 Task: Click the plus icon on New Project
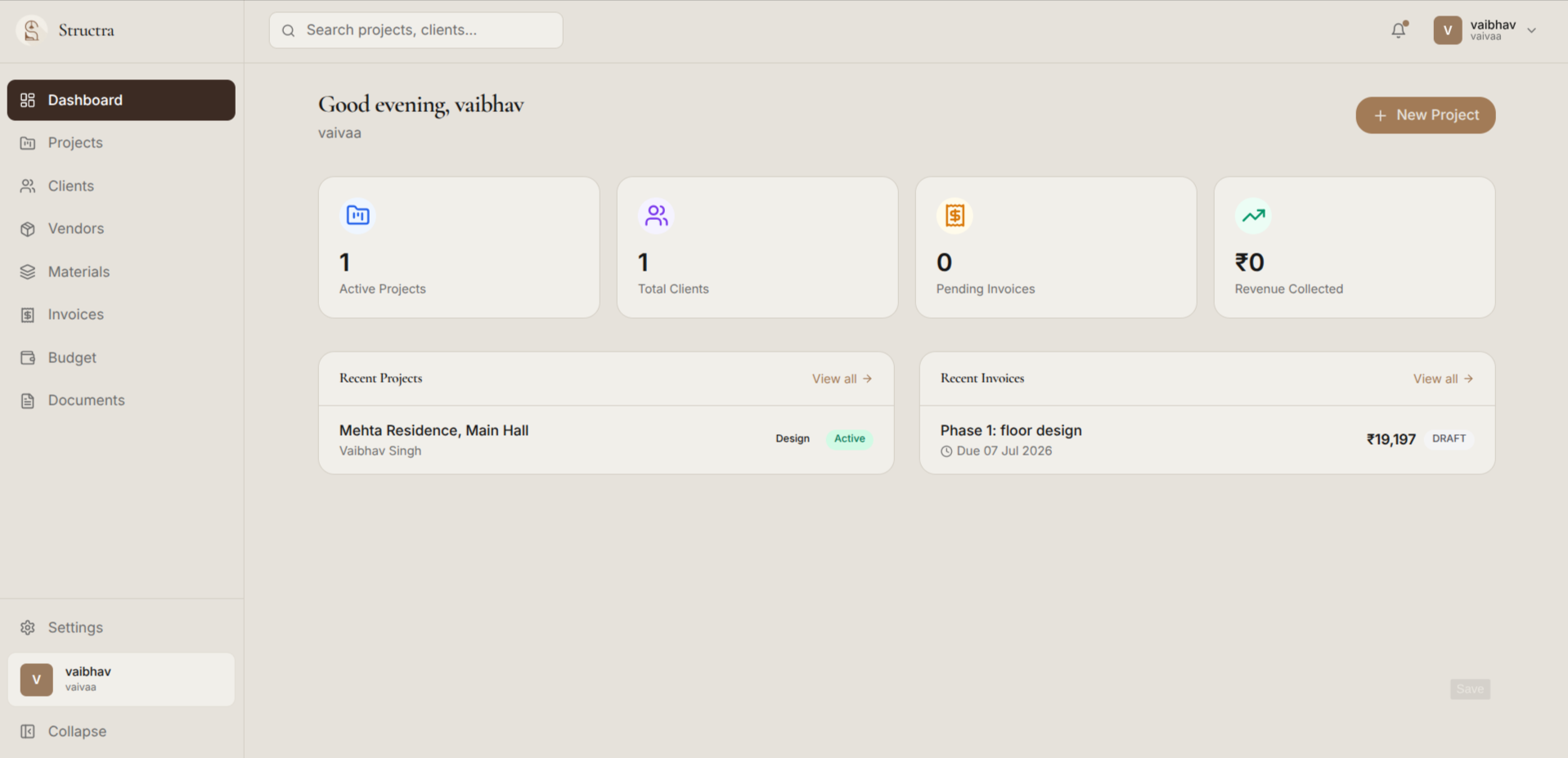[1380, 115]
